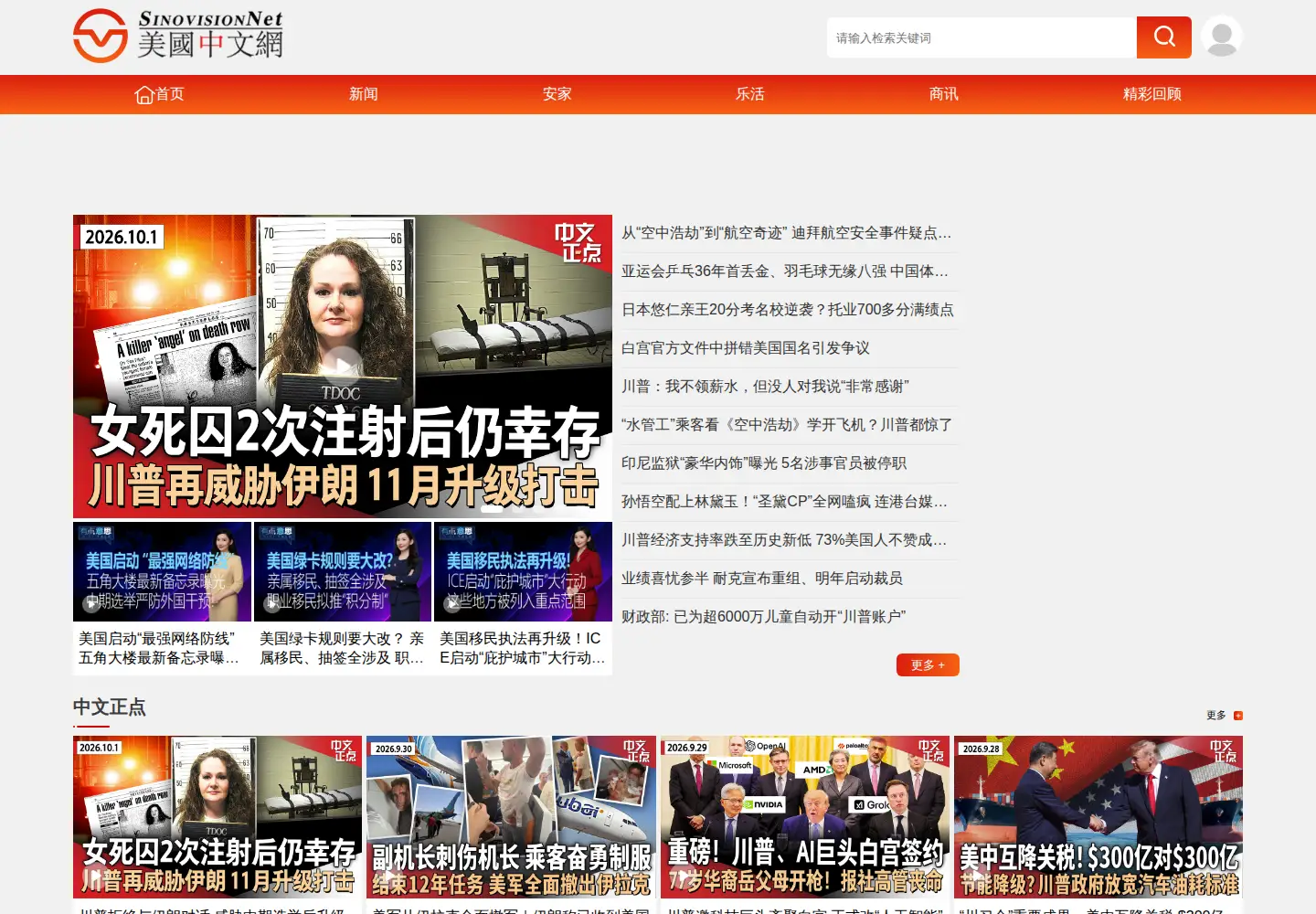Play the 美国启动最强网络防线 video thumbnail
The height and width of the screenshot is (914, 1316).
click(x=162, y=571)
